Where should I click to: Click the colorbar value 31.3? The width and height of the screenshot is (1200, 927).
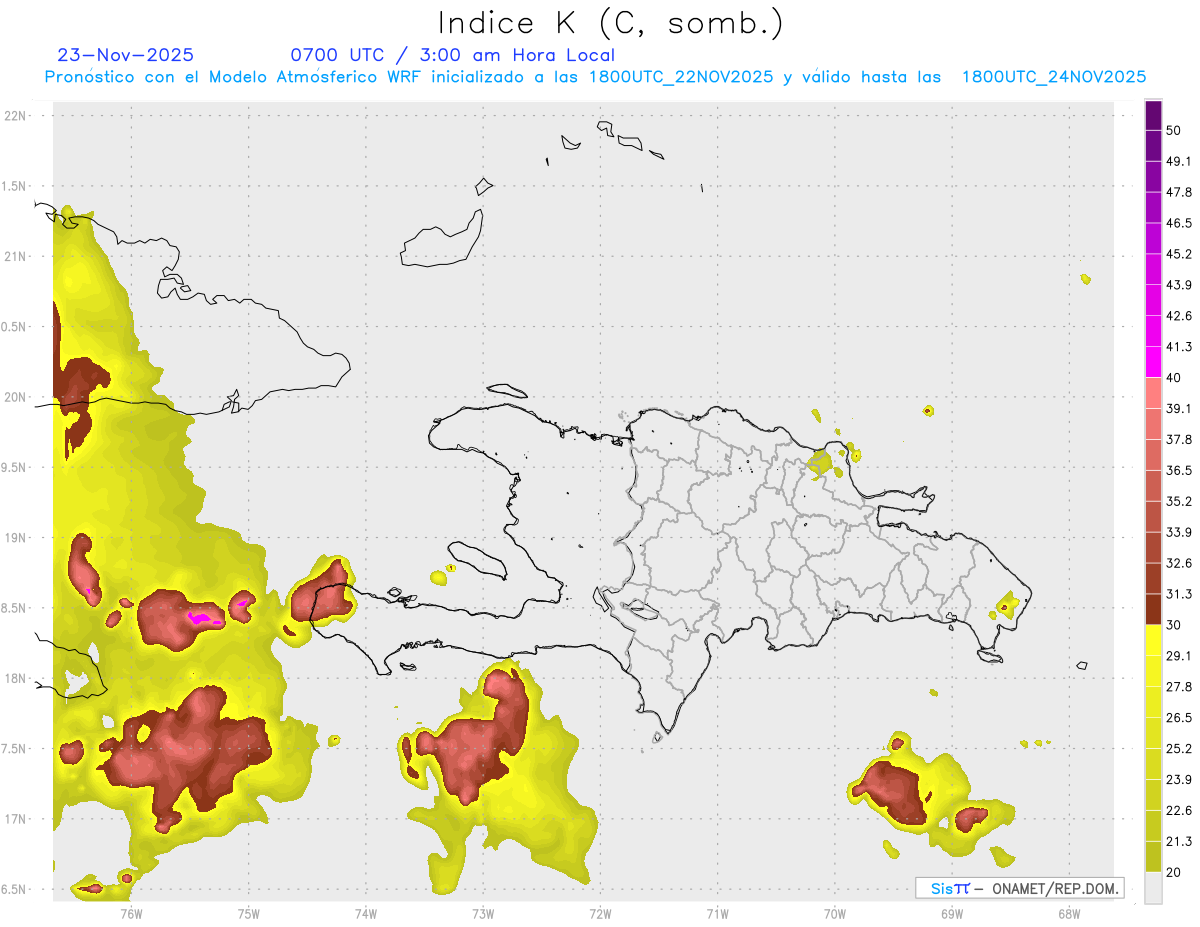[x=1180, y=594]
